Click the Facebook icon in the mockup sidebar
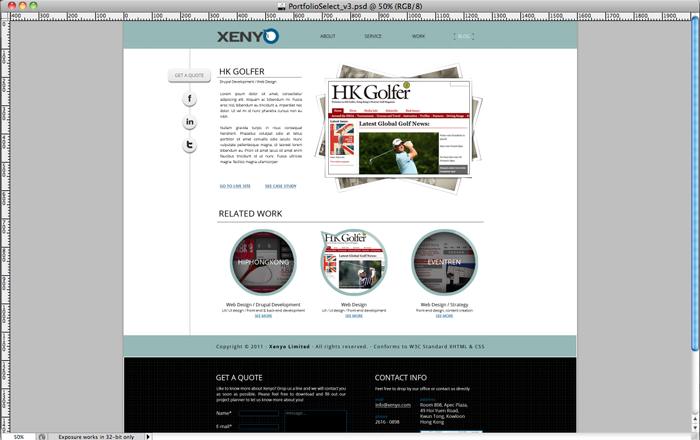 click(x=189, y=99)
